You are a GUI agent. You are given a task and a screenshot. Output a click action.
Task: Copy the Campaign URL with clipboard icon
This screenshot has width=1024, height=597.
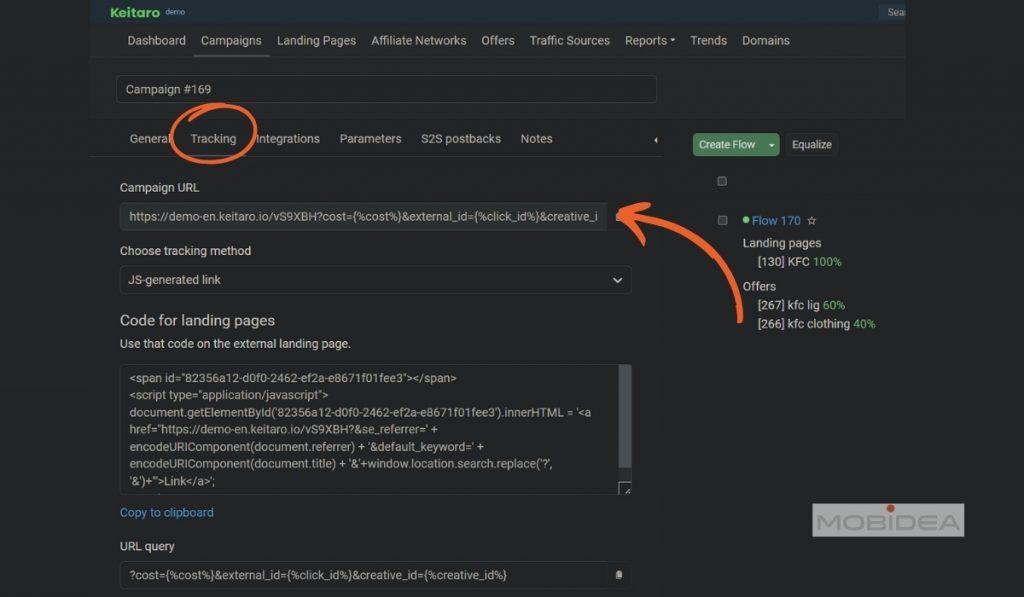(x=620, y=216)
